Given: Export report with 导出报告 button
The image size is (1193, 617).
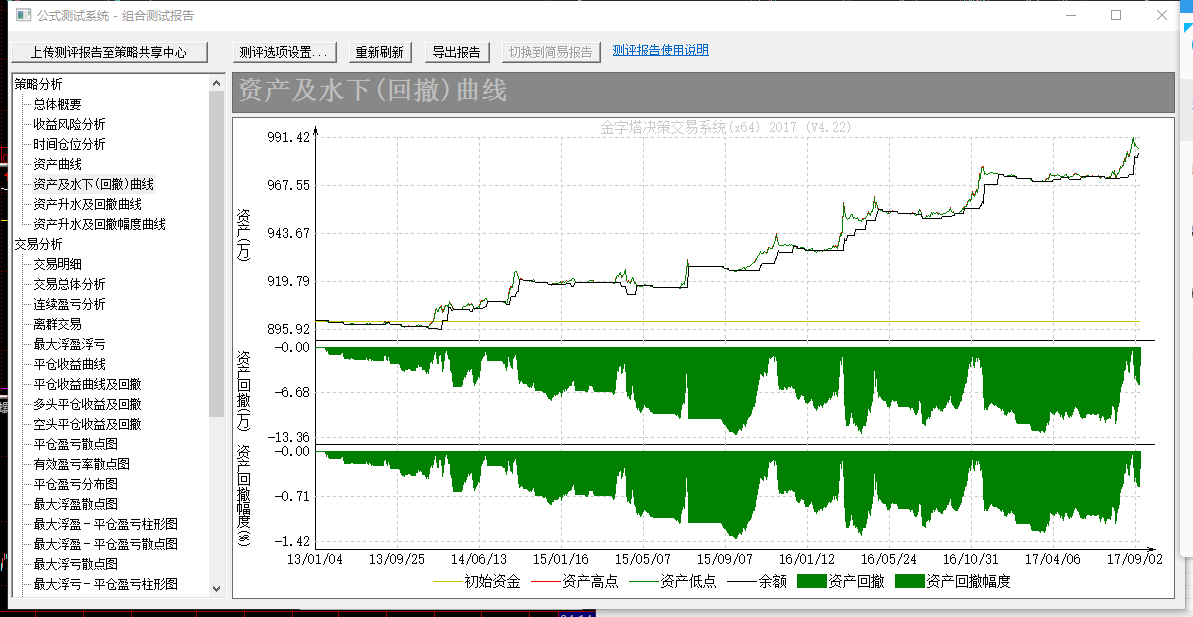Looking at the screenshot, I should (455, 52).
